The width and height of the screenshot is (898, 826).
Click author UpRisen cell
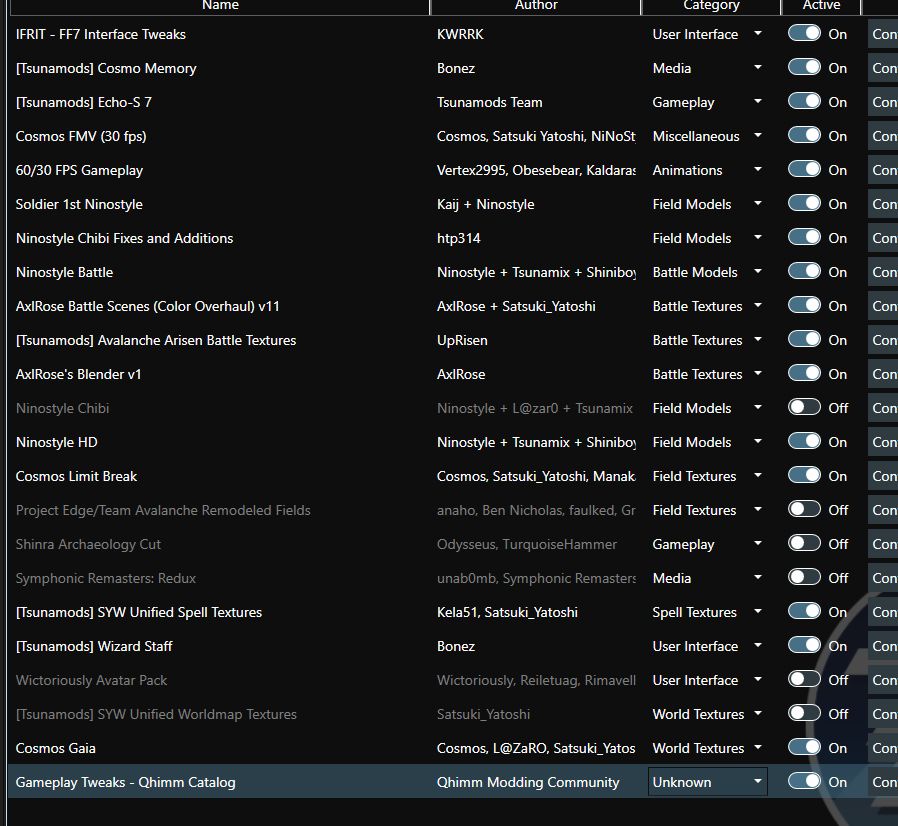pos(462,340)
